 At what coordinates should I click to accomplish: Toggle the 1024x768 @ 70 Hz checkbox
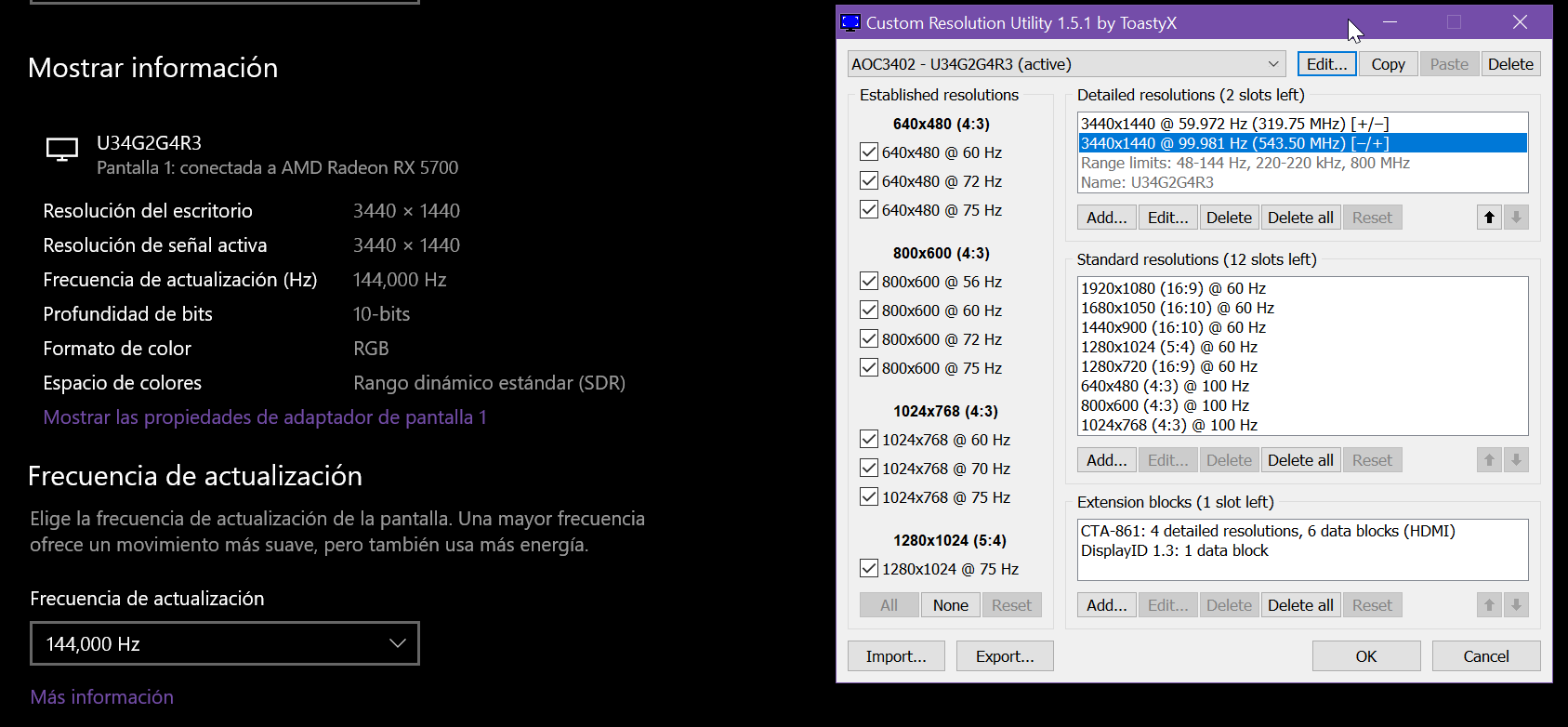click(x=869, y=469)
